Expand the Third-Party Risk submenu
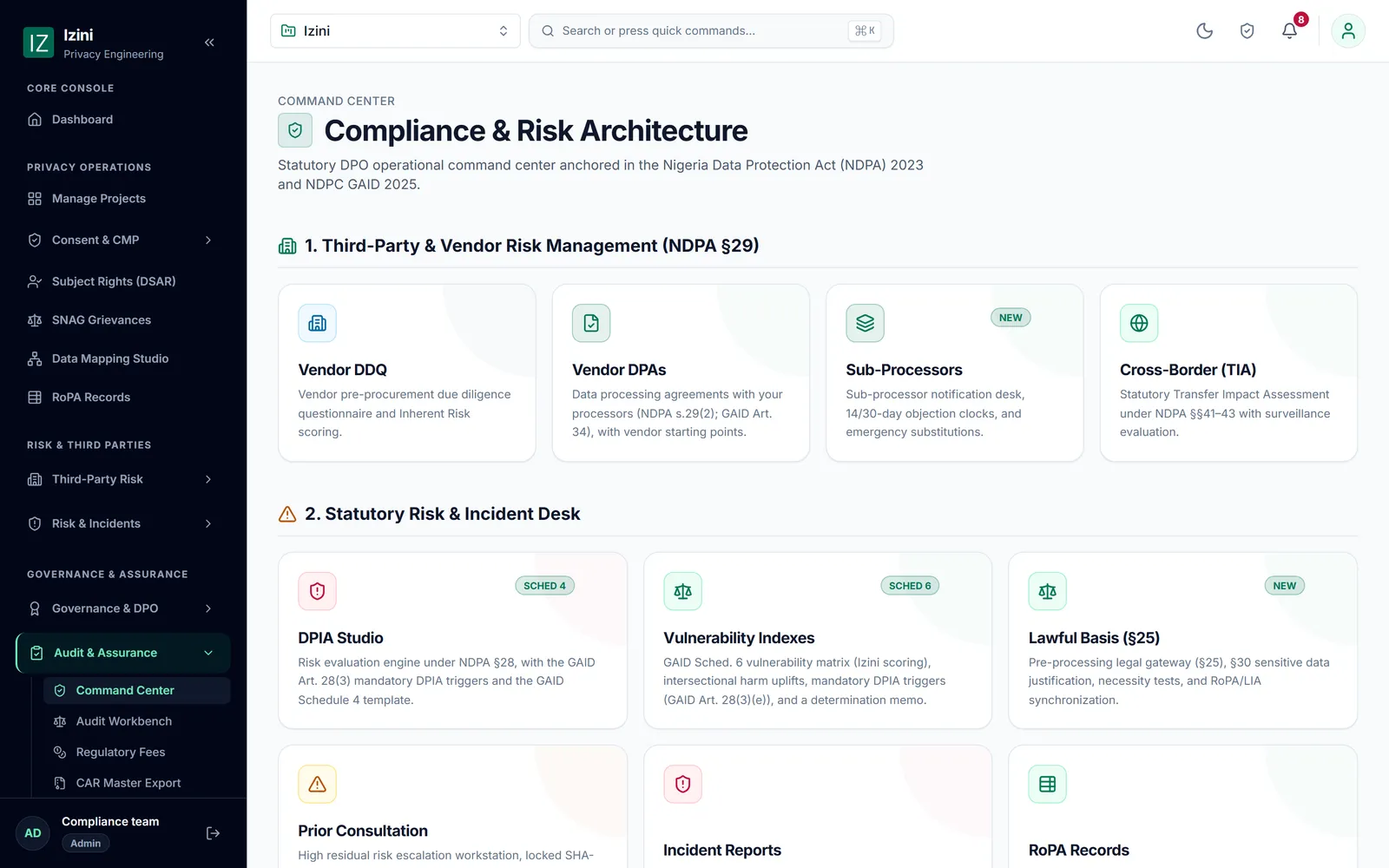This screenshot has width=1389, height=868. pos(123,479)
